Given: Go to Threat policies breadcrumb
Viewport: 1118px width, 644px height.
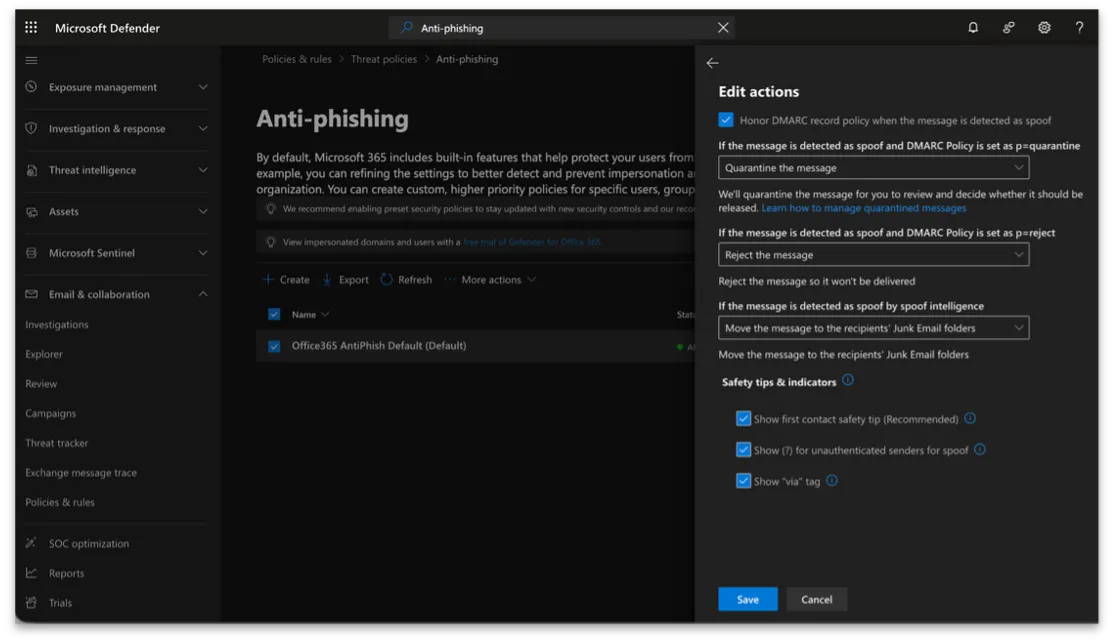Looking at the screenshot, I should [x=384, y=59].
